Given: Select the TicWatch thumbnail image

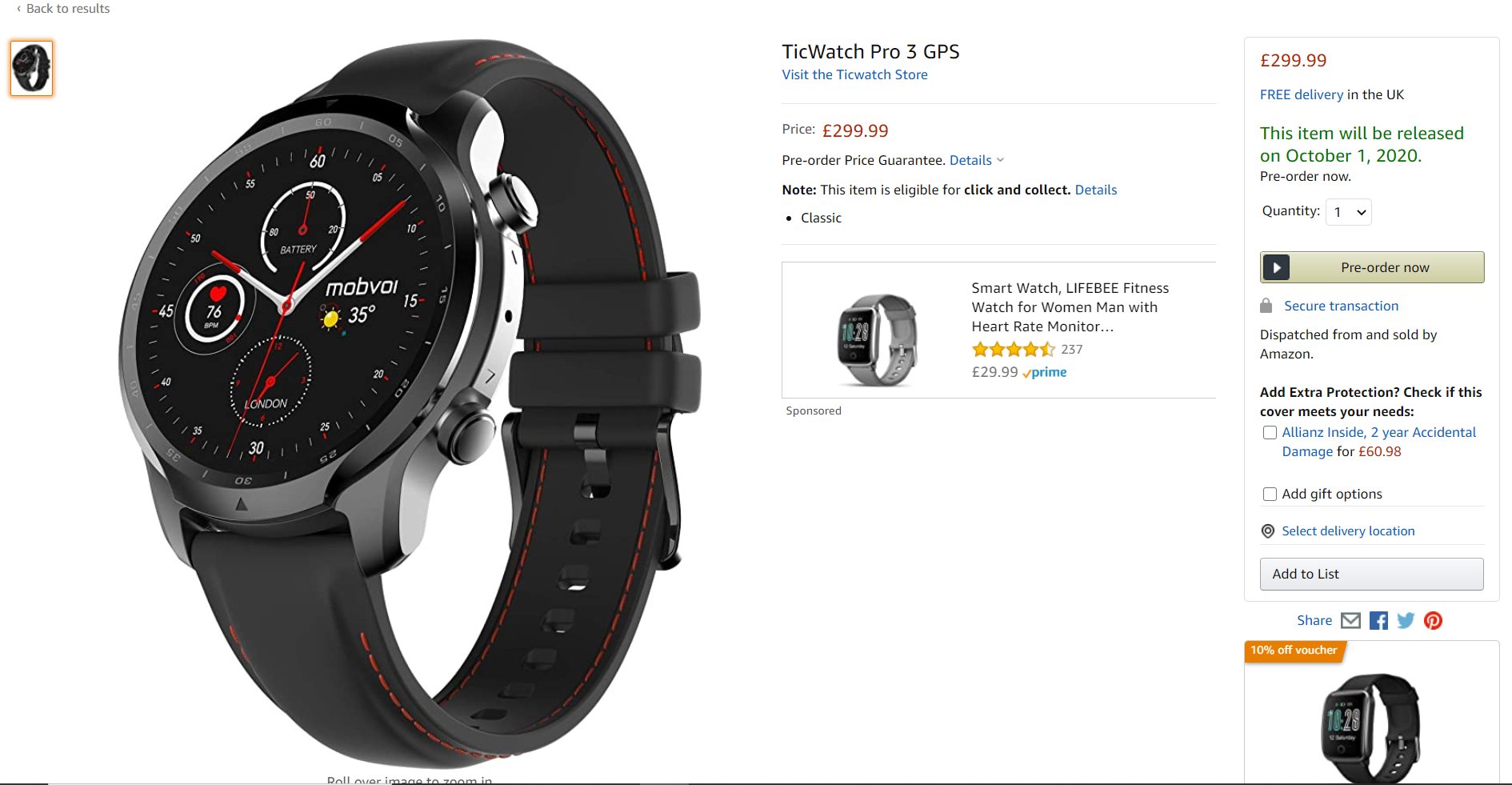Looking at the screenshot, I should click(32, 68).
